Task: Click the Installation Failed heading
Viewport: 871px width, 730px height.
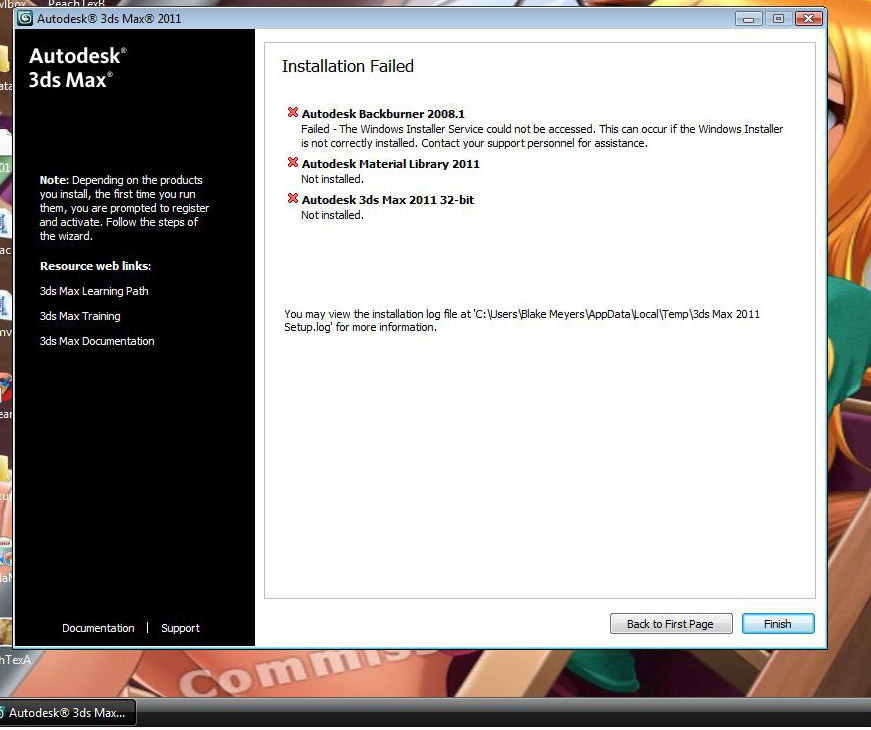Action: (x=347, y=66)
